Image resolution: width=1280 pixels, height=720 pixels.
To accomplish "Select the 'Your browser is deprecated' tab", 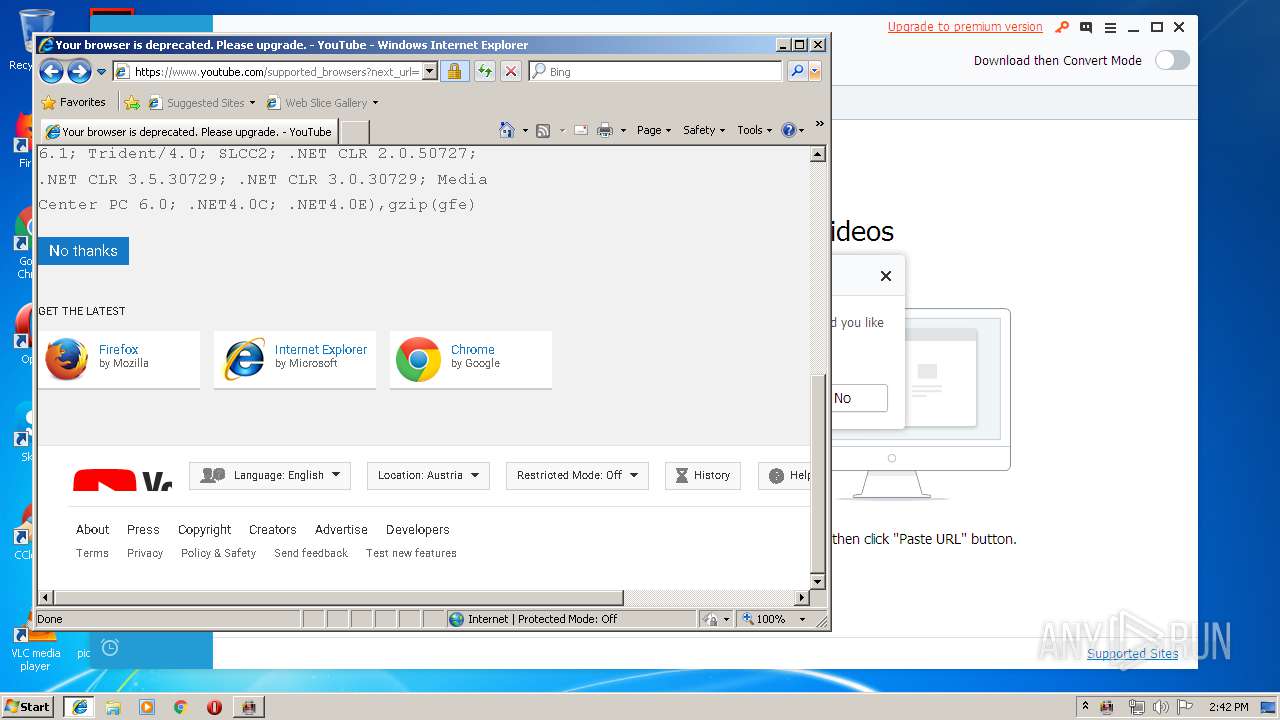I will (188, 131).
